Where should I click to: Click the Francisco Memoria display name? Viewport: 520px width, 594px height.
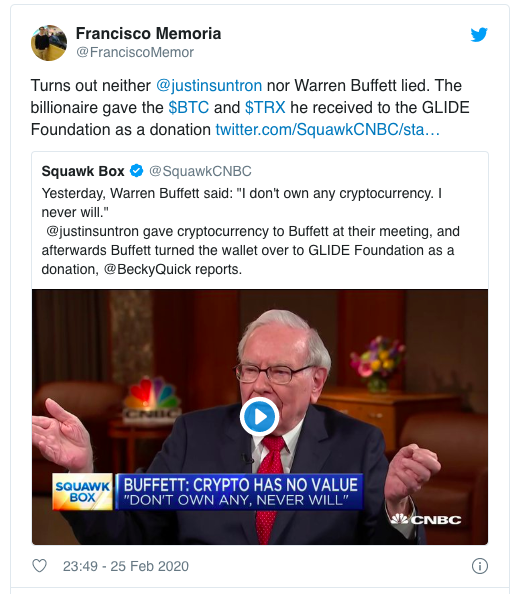(x=148, y=33)
